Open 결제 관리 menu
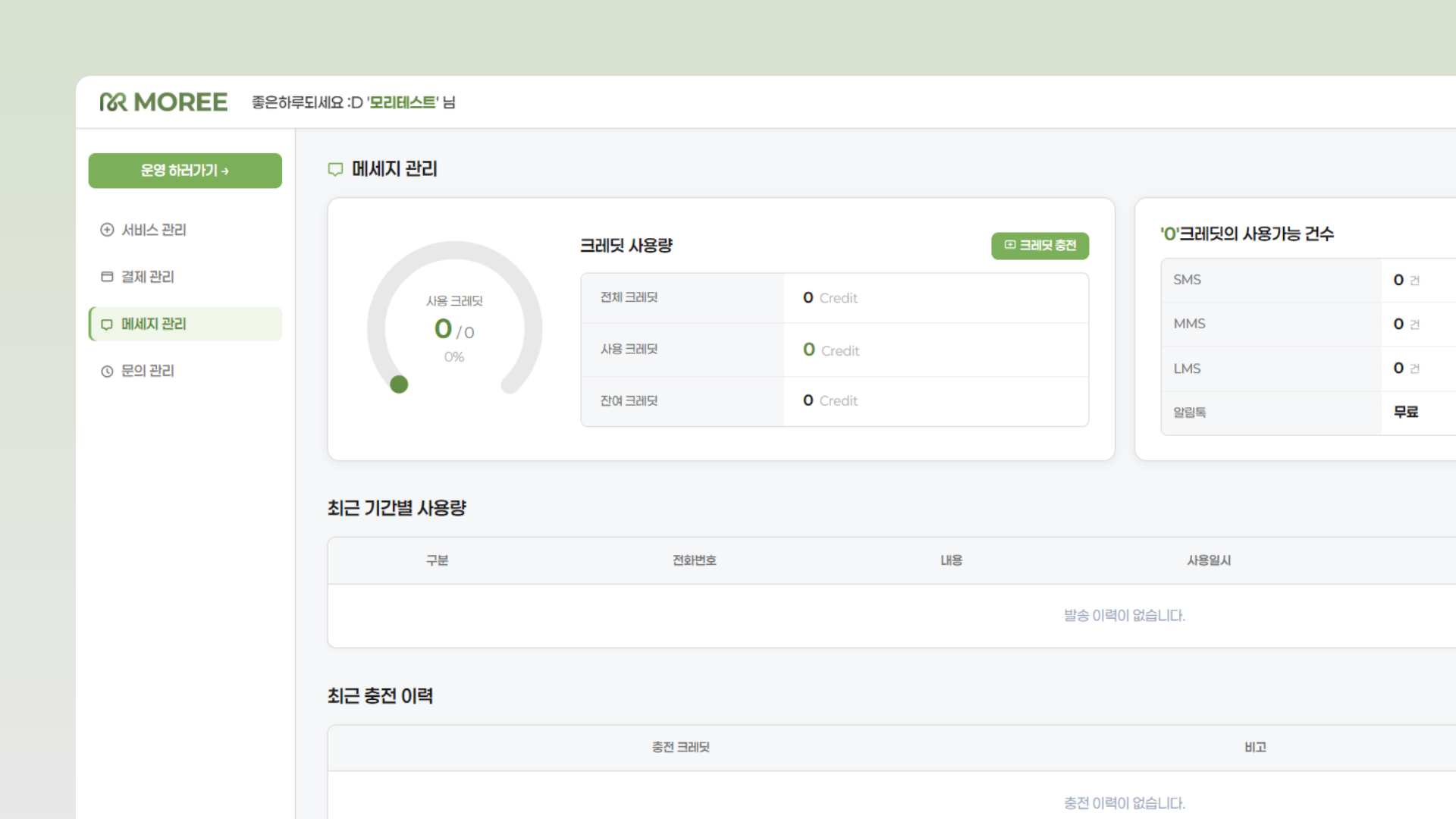The height and width of the screenshot is (819, 1456). pyautogui.click(x=185, y=277)
